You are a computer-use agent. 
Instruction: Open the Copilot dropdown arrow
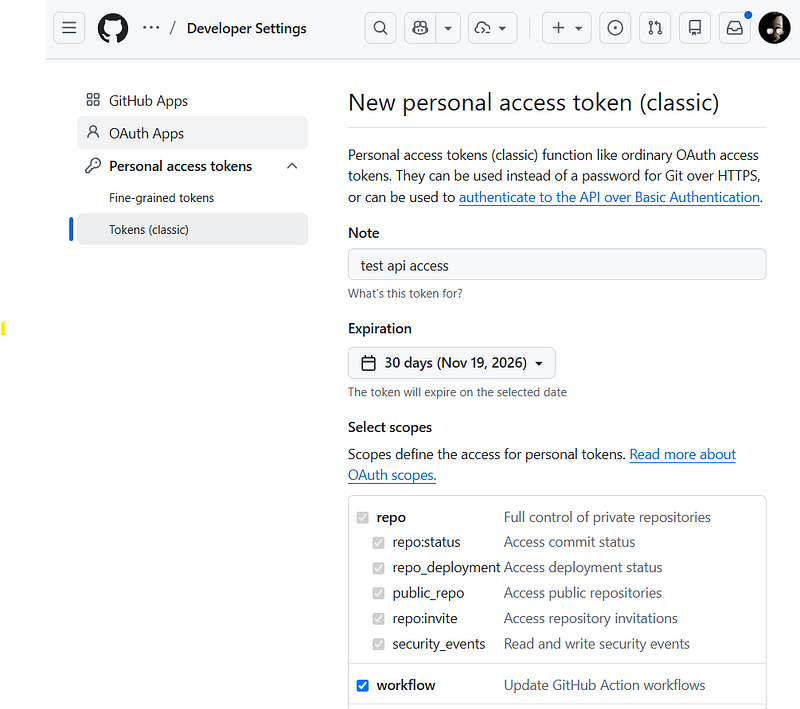point(448,28)
